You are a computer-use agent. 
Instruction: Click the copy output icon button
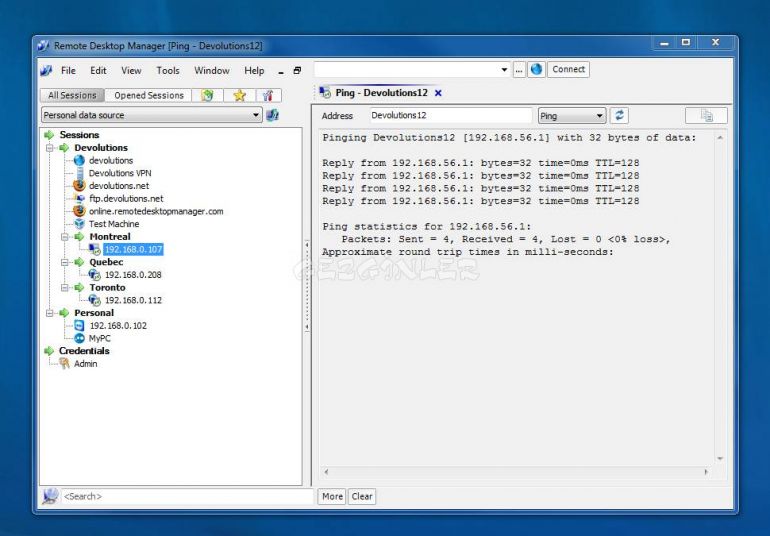tap(706, 116)
